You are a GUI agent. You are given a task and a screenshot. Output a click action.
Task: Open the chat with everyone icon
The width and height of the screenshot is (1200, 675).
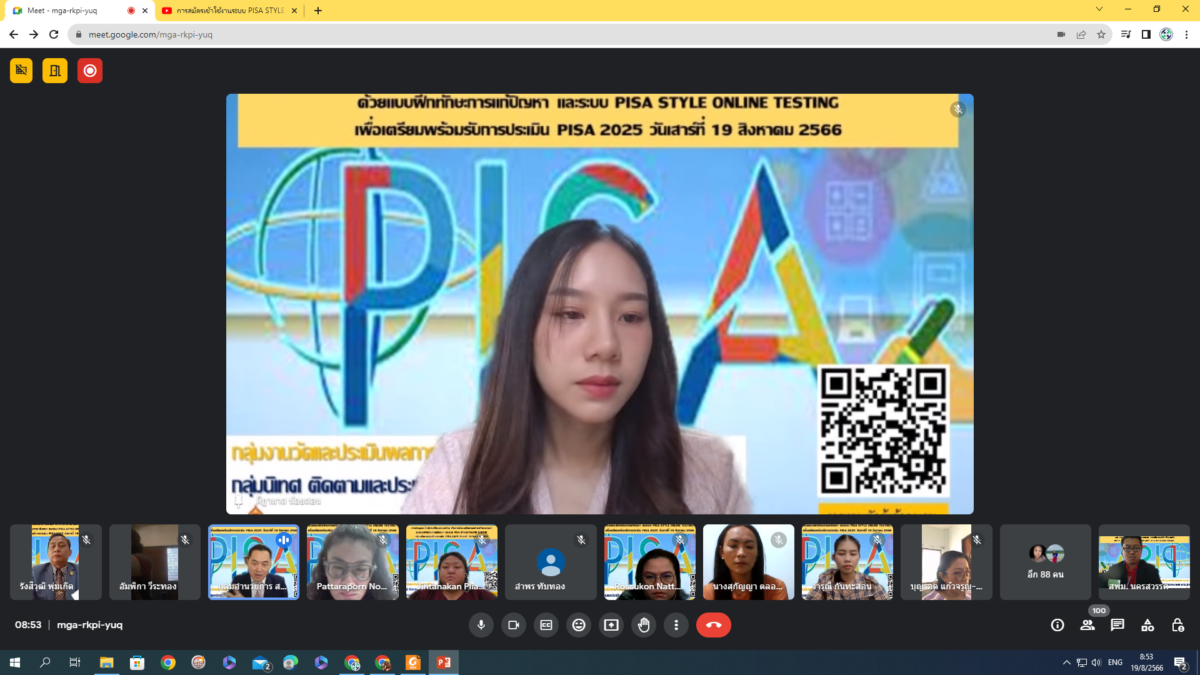pos(1117,625)
